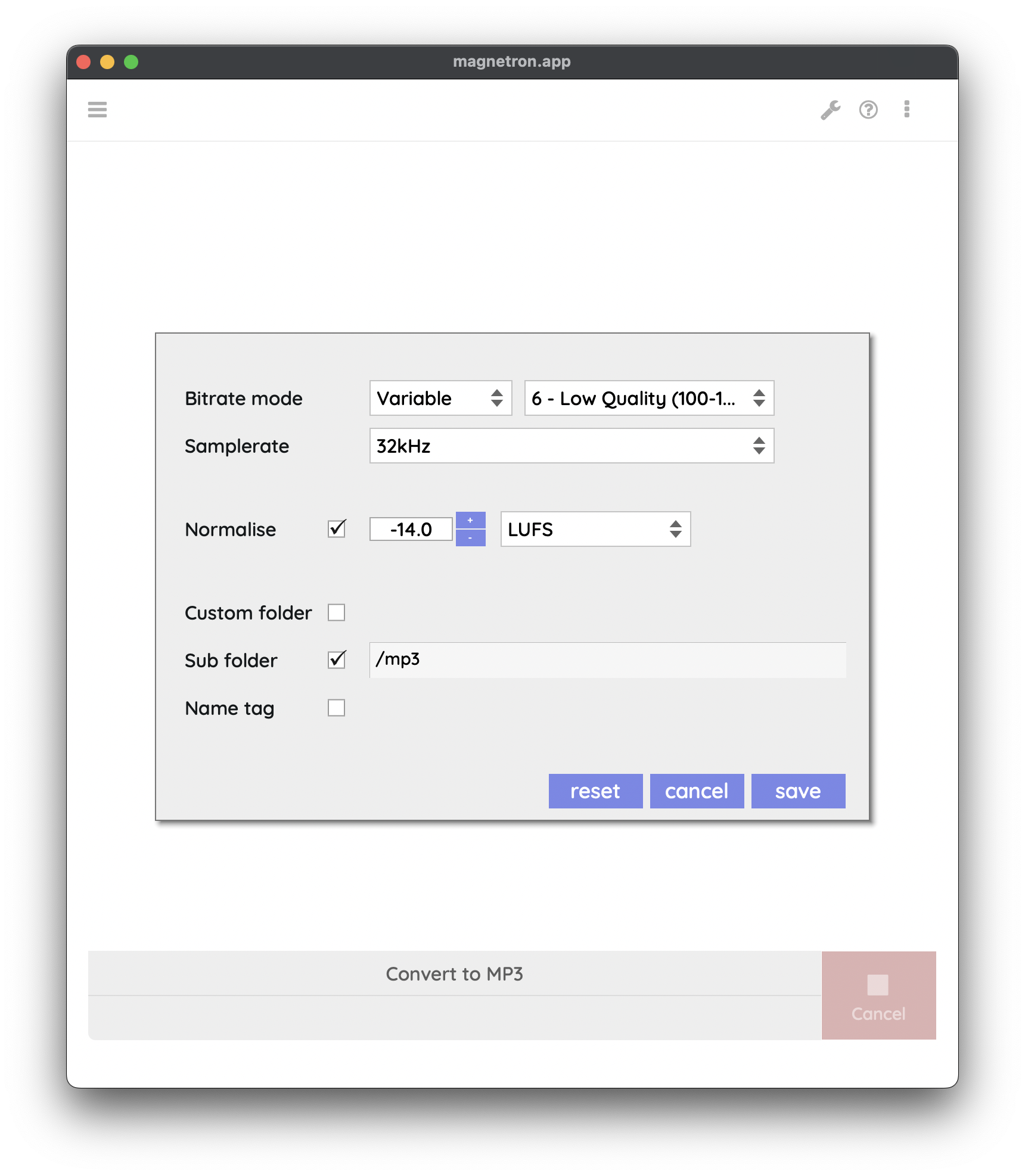Click the -14.0 normalise value field
Image resolution: width=1025 pixels, height=1176 pixels.
pyautogui.click(x=411, y=529)
